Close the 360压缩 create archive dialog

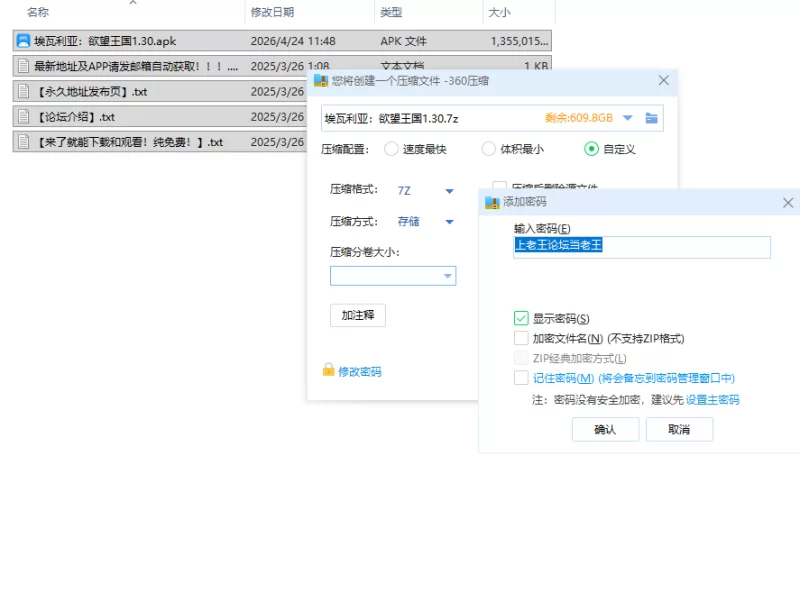click(x=663, y=81)
